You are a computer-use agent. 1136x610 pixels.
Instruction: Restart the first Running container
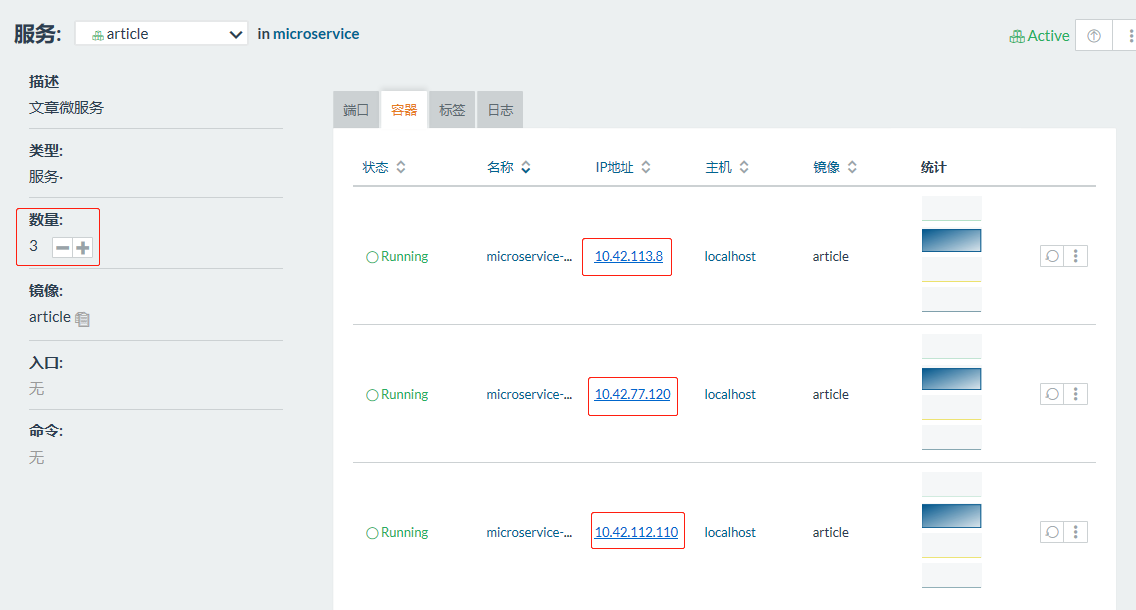1050,256
